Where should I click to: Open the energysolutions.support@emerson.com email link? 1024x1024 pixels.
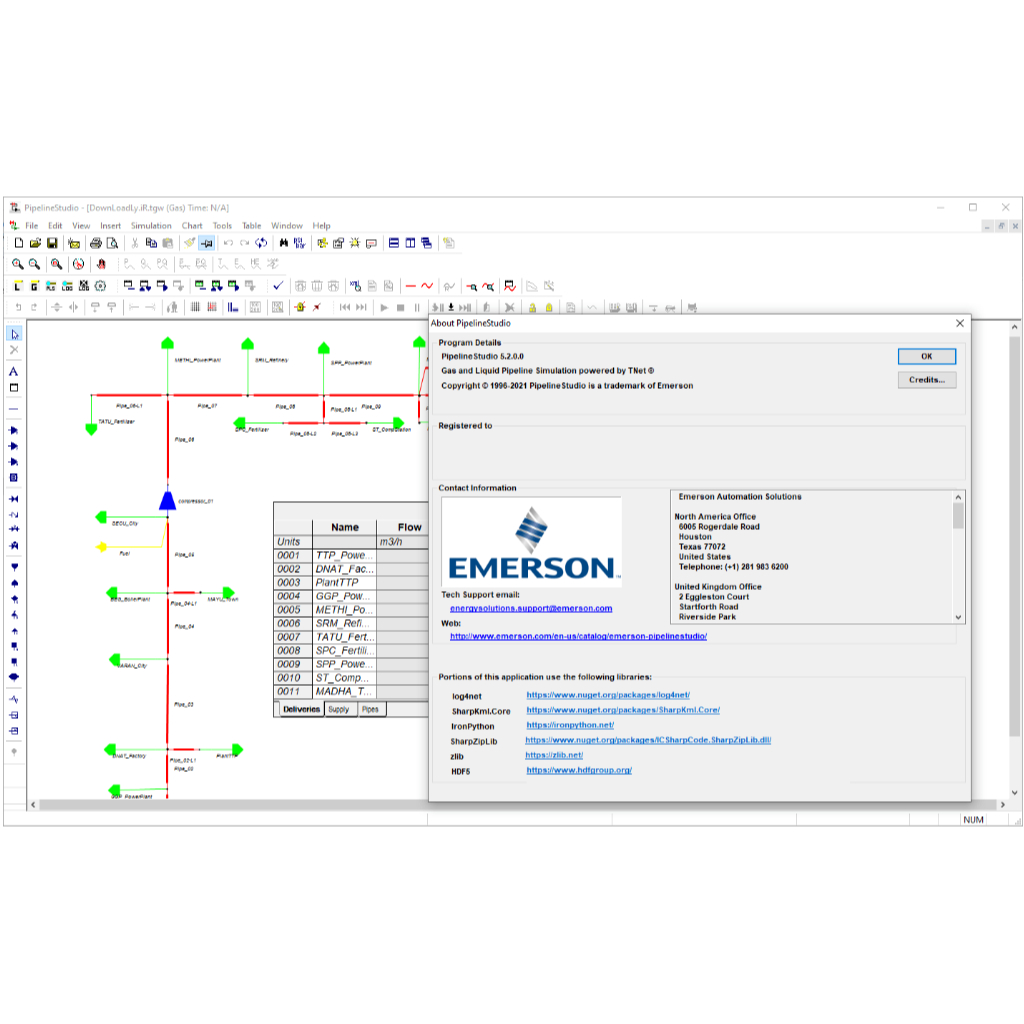[531, 609]
